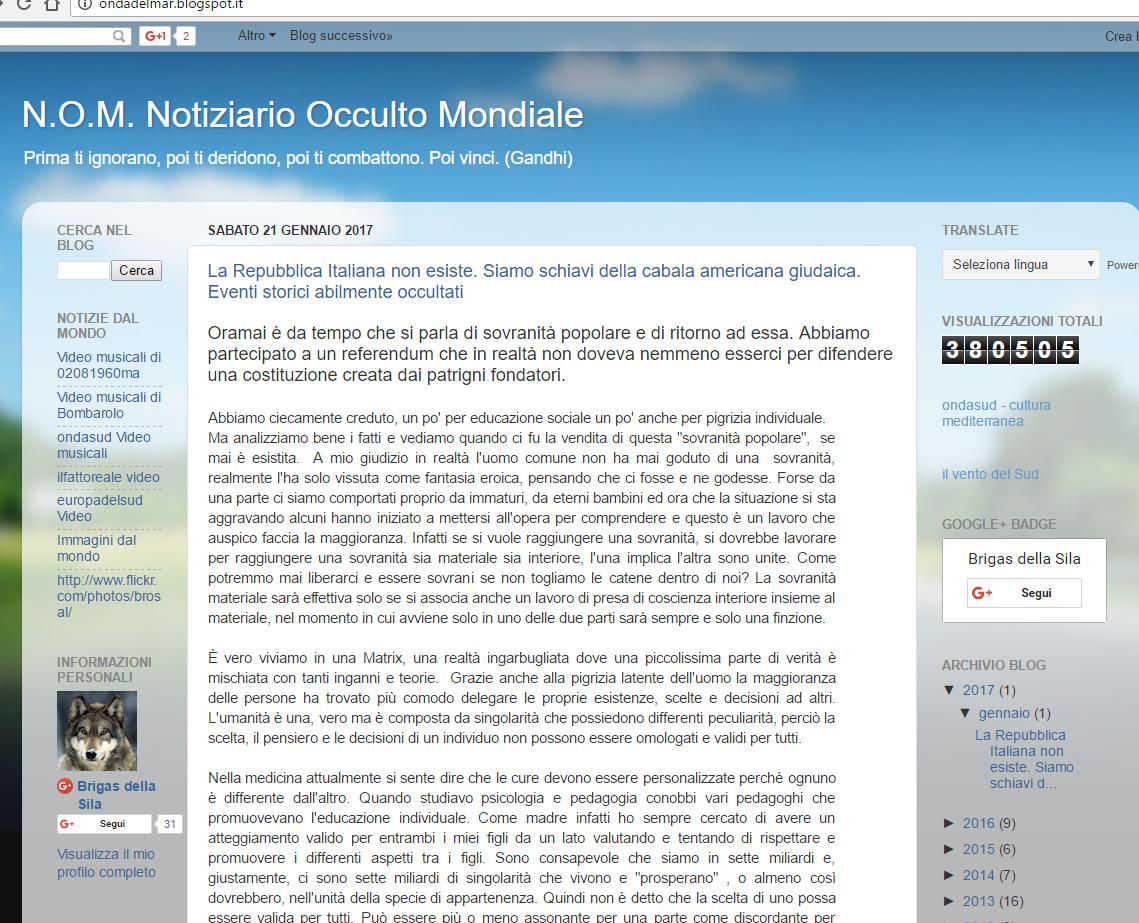Viewport: 1139px width, 923px height.
Task: Expand the 2015 archive year
Action: point(950,849)
